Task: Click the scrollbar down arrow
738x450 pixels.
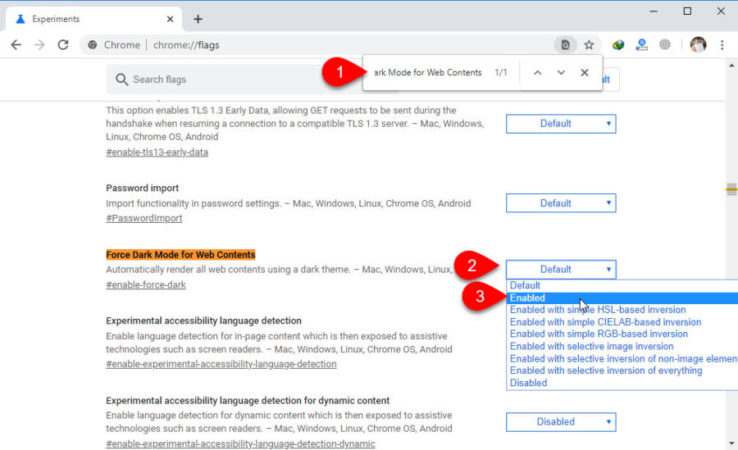Action: coord(731,443)
